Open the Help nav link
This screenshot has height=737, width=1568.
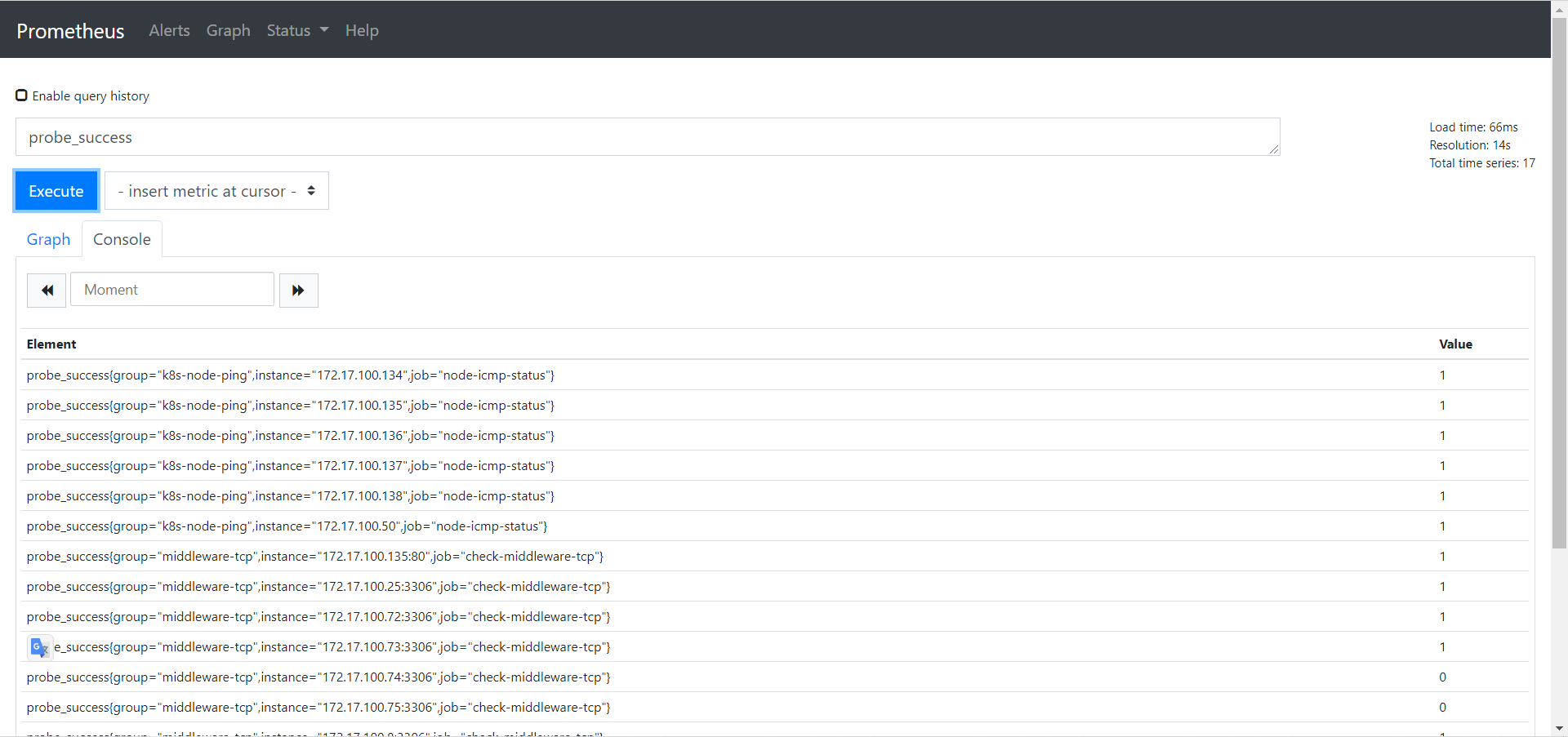362,30
